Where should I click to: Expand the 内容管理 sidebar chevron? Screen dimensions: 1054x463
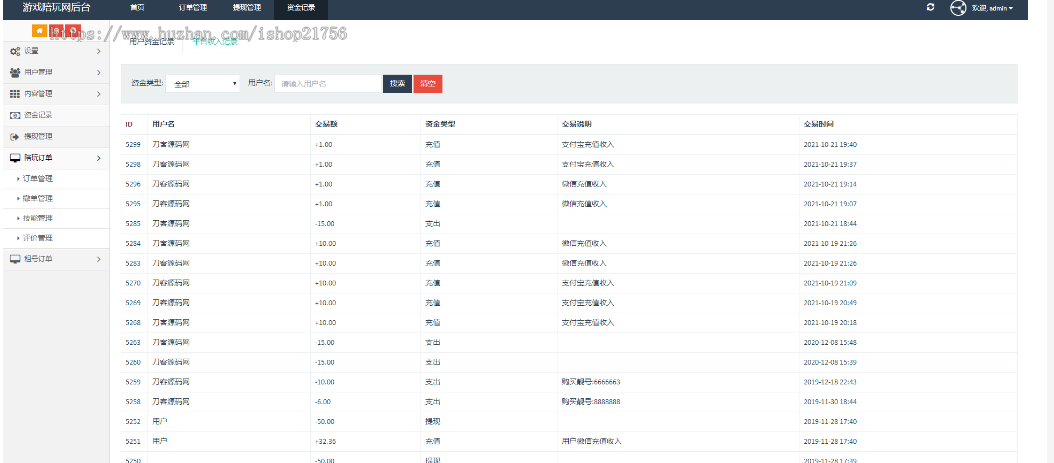pyautogui.click(x=99, y=94)
